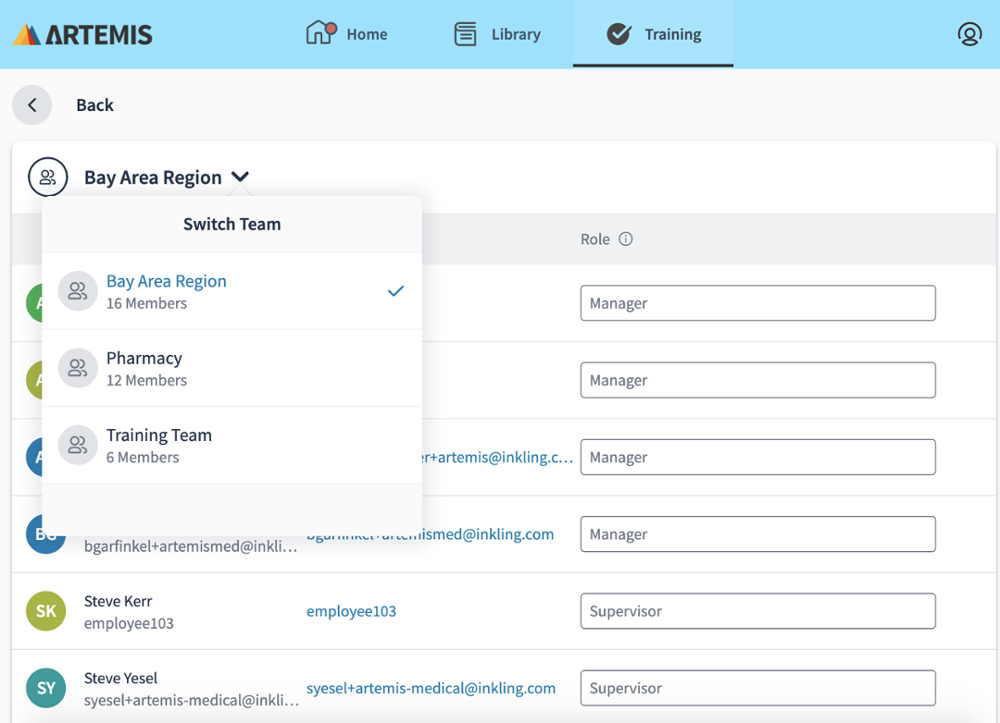Switch to the Library tab
The width and height of the screenshot is (1000, 723).
[x=497, y=34]
